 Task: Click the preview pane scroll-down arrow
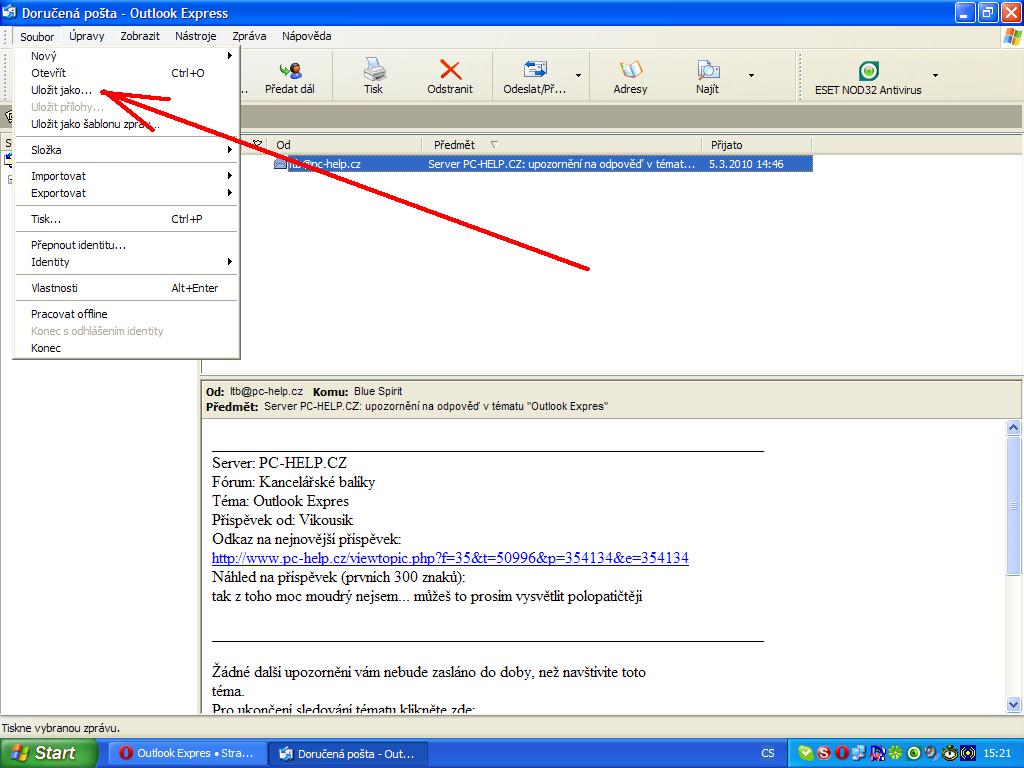point(1014,705)
